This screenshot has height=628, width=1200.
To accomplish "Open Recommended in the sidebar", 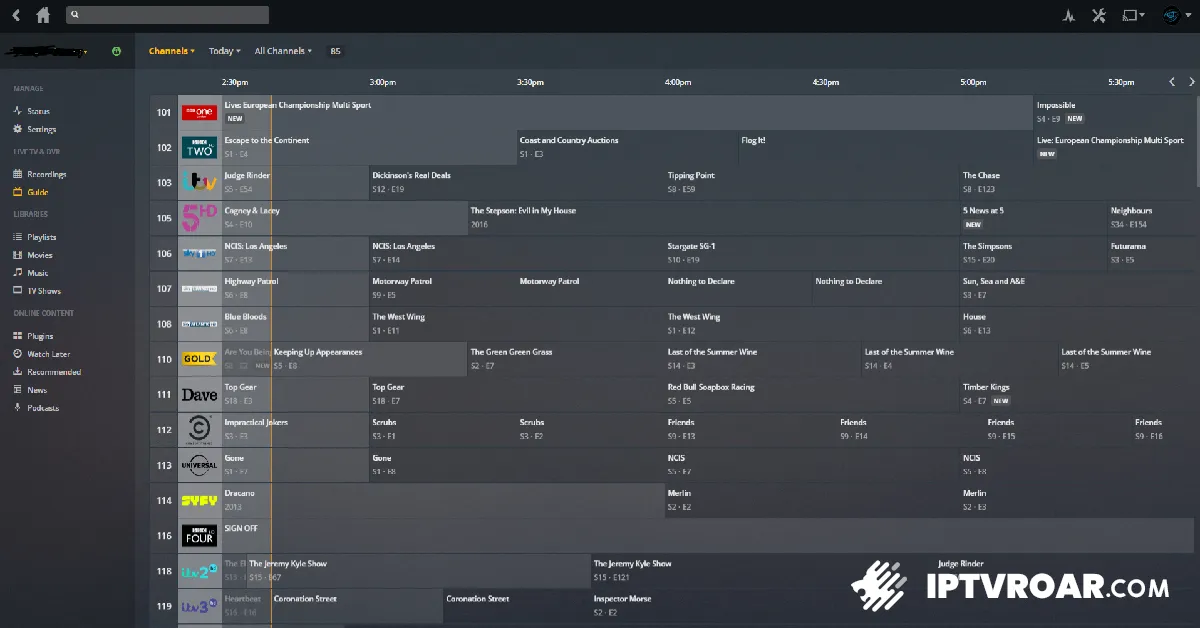I will coord(53,372).
